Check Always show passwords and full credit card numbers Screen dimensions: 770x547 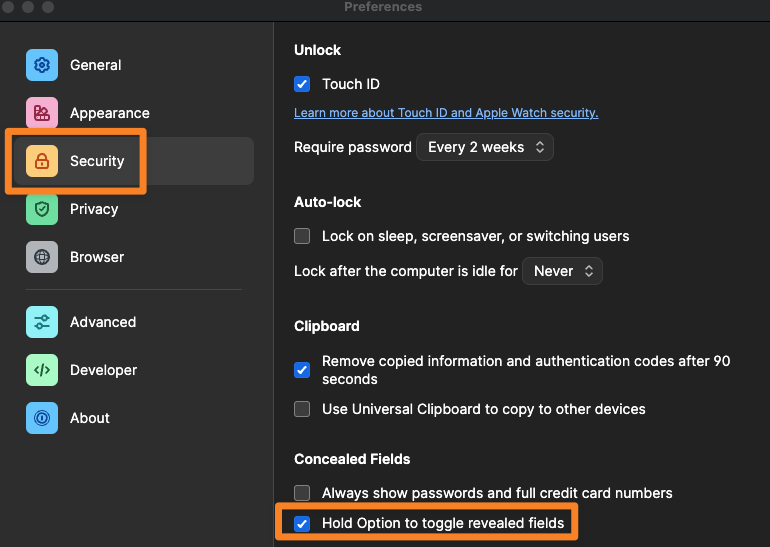click(x=302, y=493)
